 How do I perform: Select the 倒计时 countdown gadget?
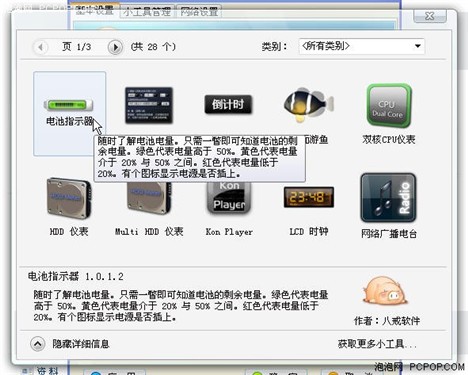click(228, 105)
